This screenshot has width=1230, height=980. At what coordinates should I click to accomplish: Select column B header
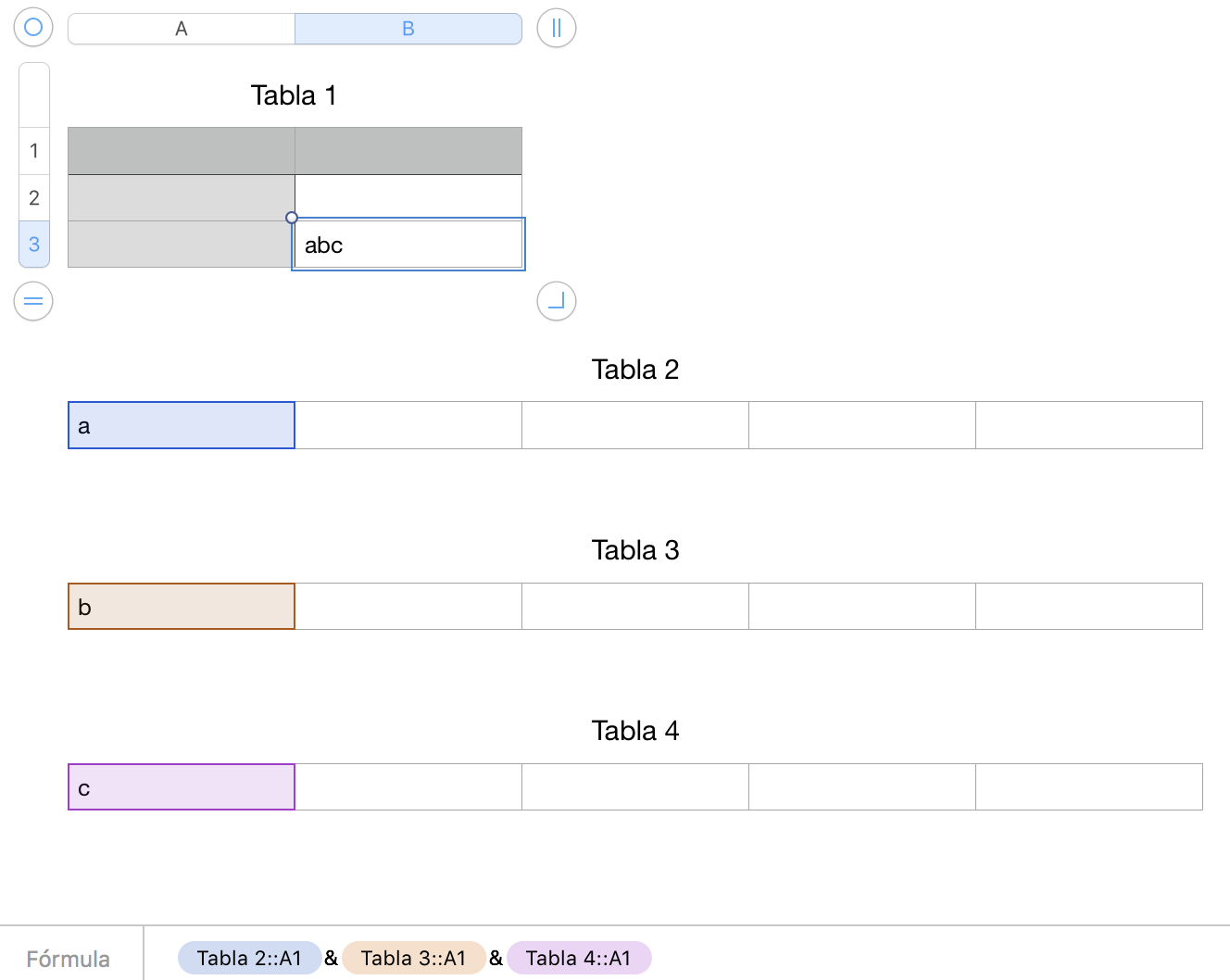pyautogui.click(x=408, y=29)
